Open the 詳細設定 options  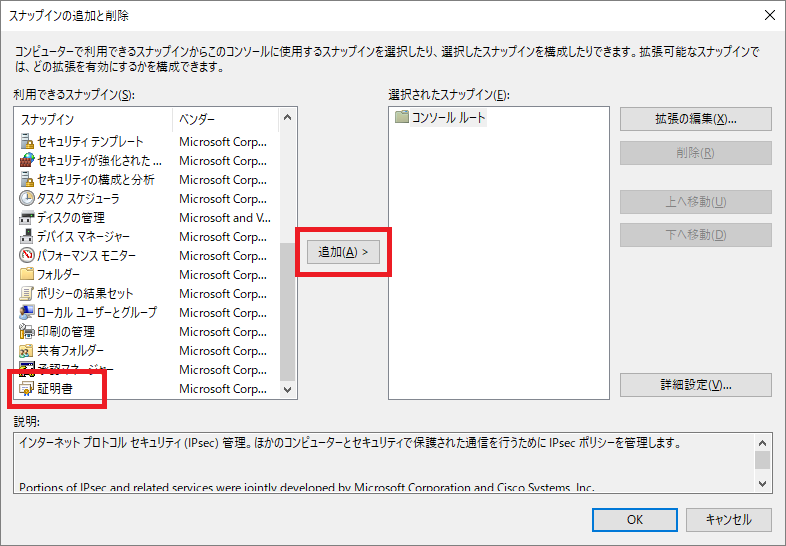pos(695,385)
